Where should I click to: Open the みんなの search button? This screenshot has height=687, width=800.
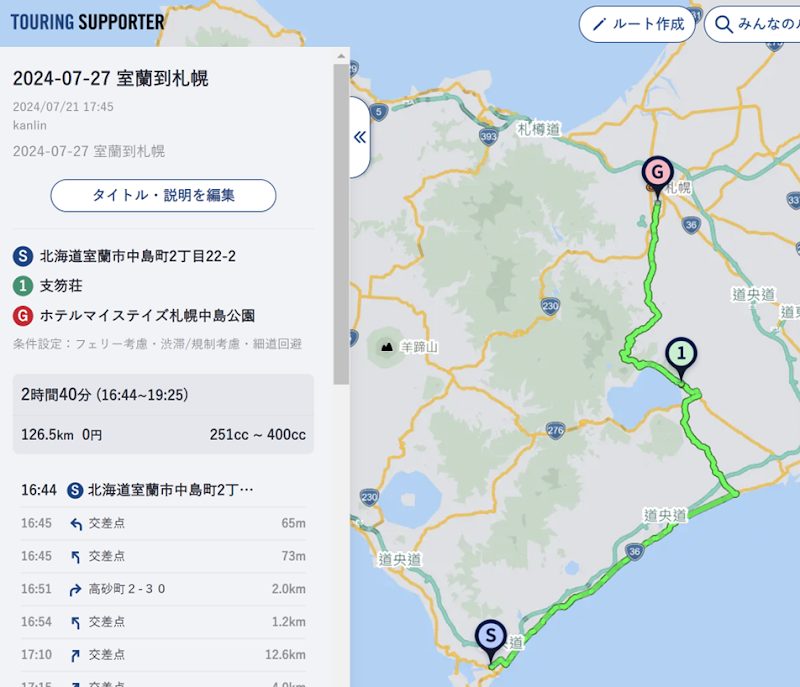coord(751,24)
